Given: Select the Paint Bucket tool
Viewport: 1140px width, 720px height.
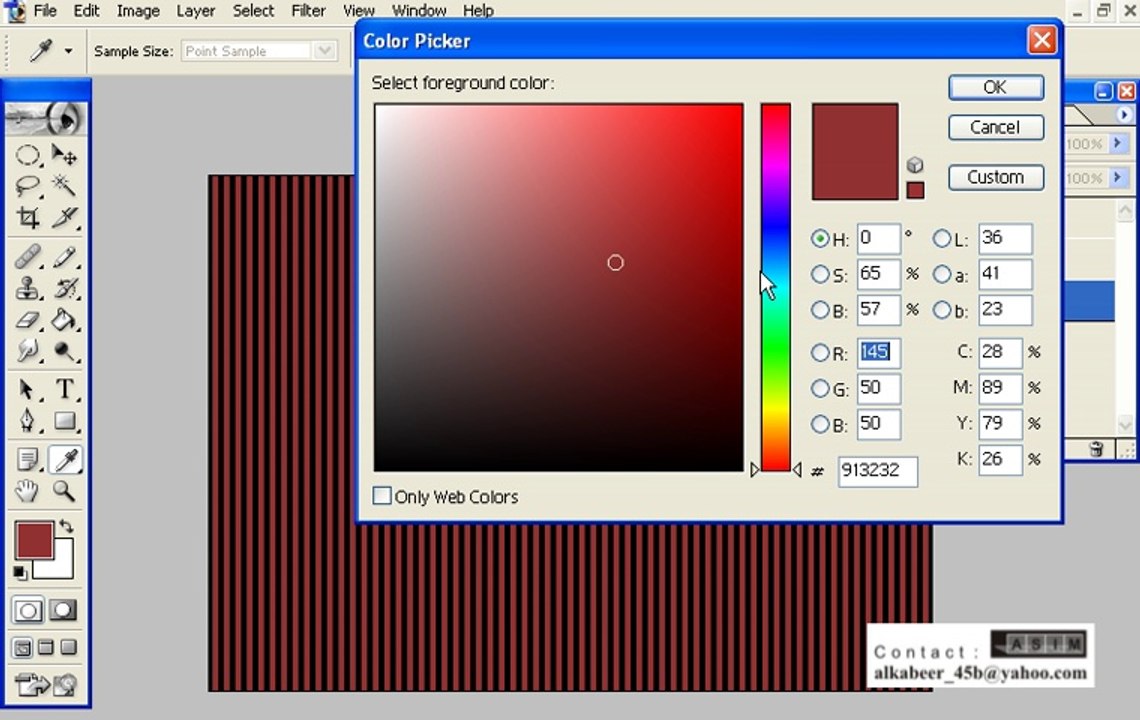Looking at the screenshot, I should click(x=64, y=319).
